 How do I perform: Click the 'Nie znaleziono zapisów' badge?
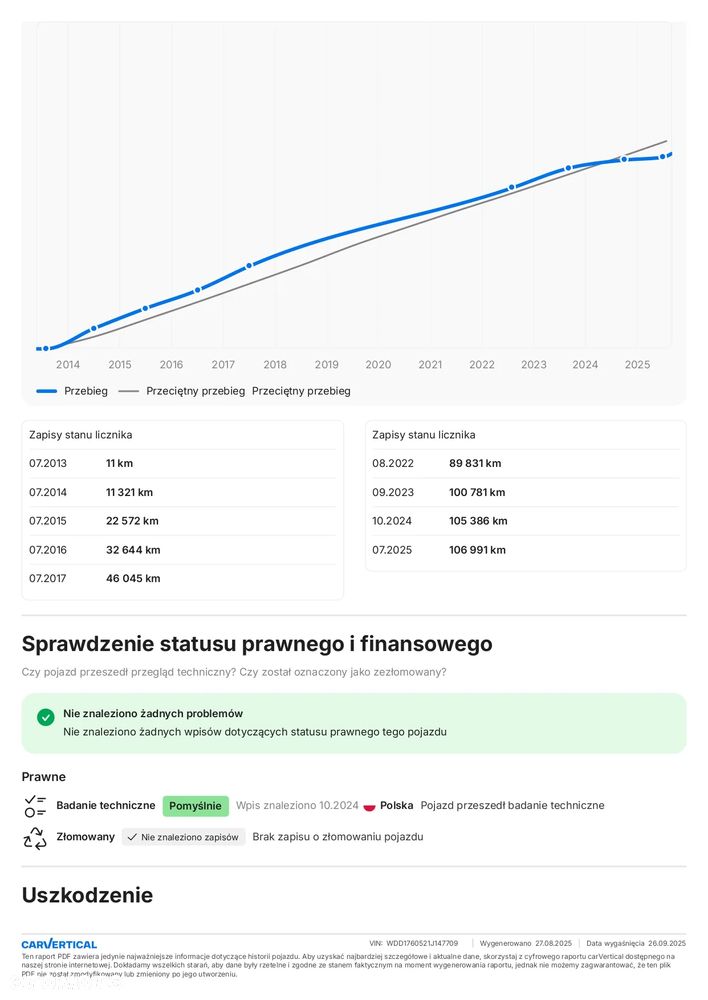click(184, 837)
